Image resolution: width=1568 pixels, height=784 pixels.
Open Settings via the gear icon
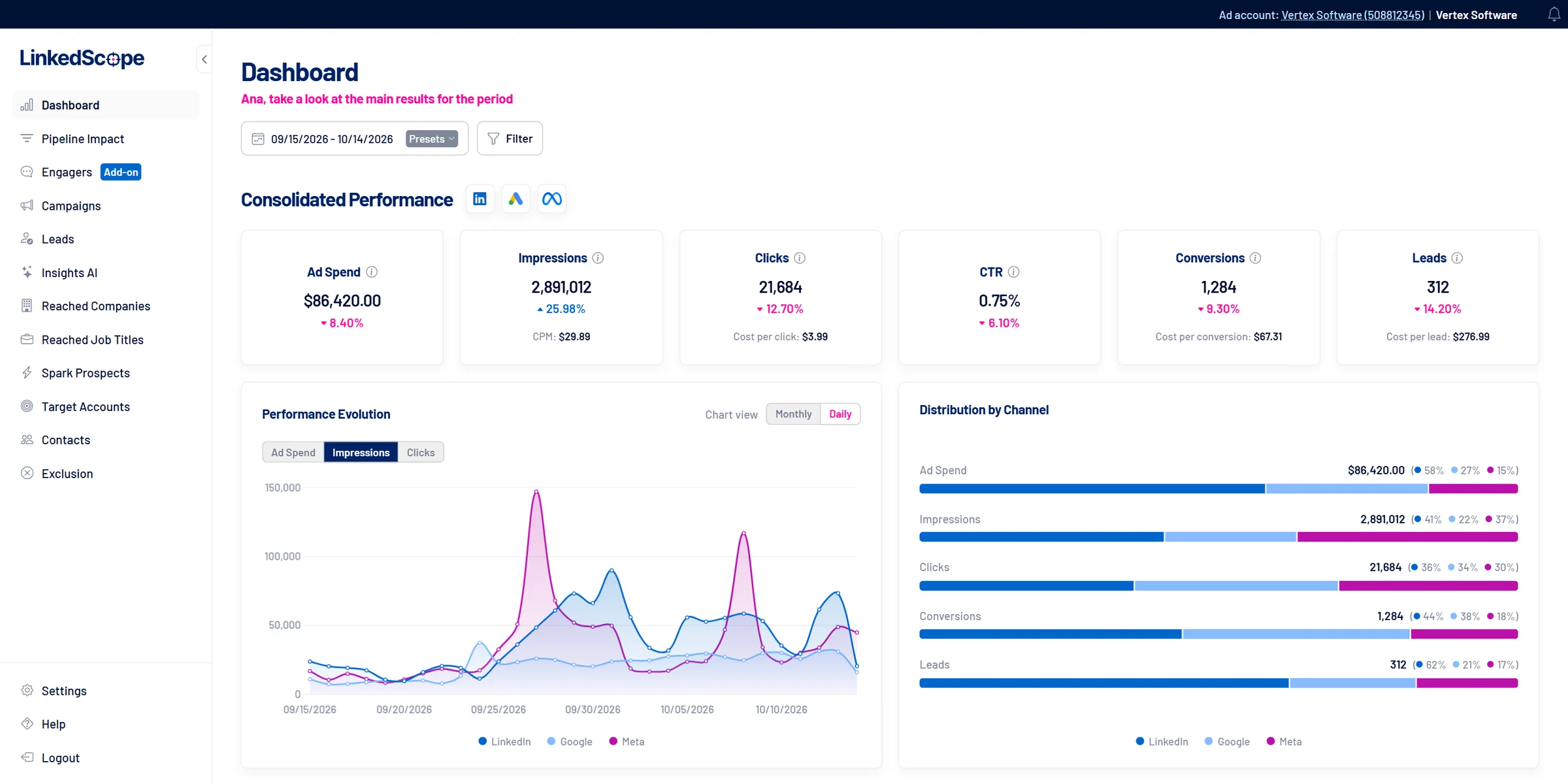(27, 691)
